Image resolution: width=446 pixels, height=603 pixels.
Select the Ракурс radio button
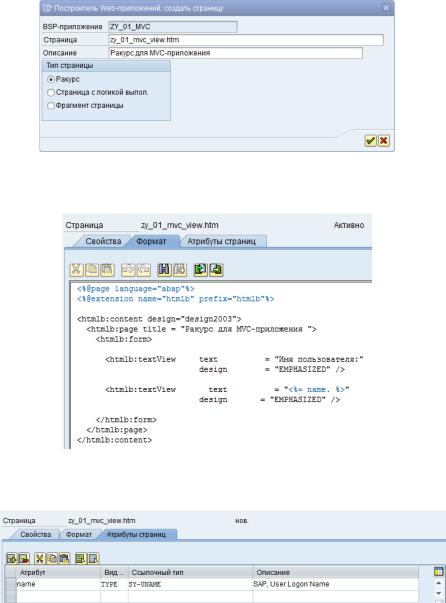click(51, 80)
